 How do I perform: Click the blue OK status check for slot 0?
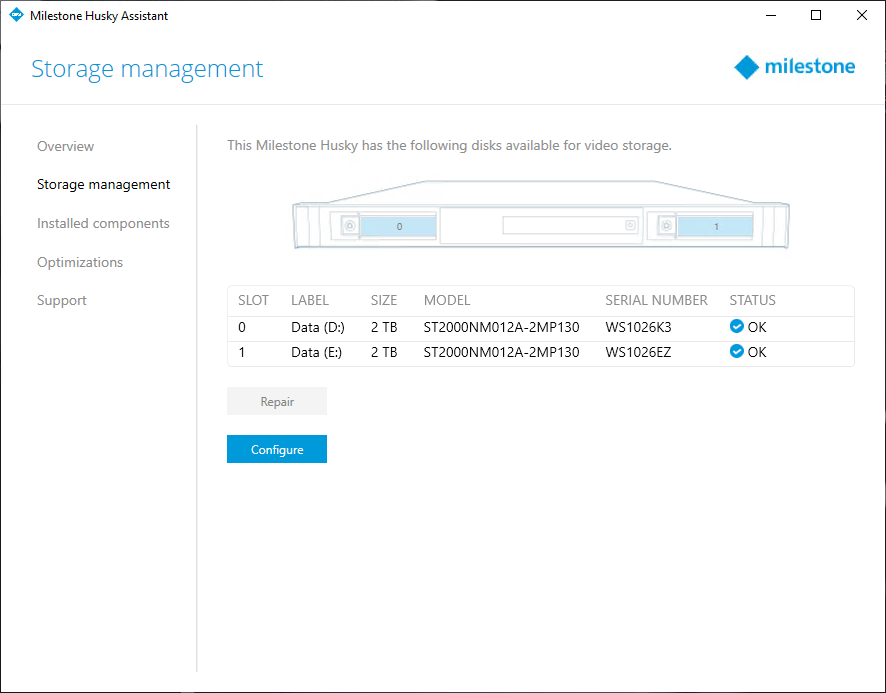(736, 327)
